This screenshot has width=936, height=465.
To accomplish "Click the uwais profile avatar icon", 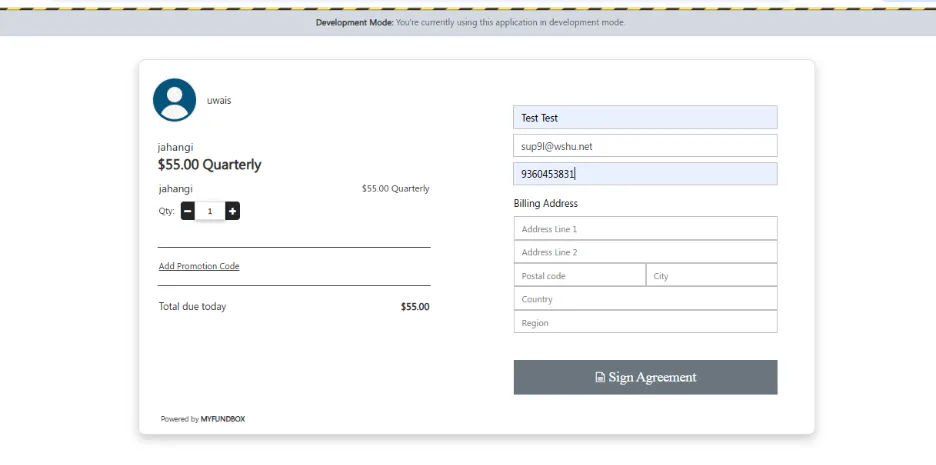I will [174, 100].
